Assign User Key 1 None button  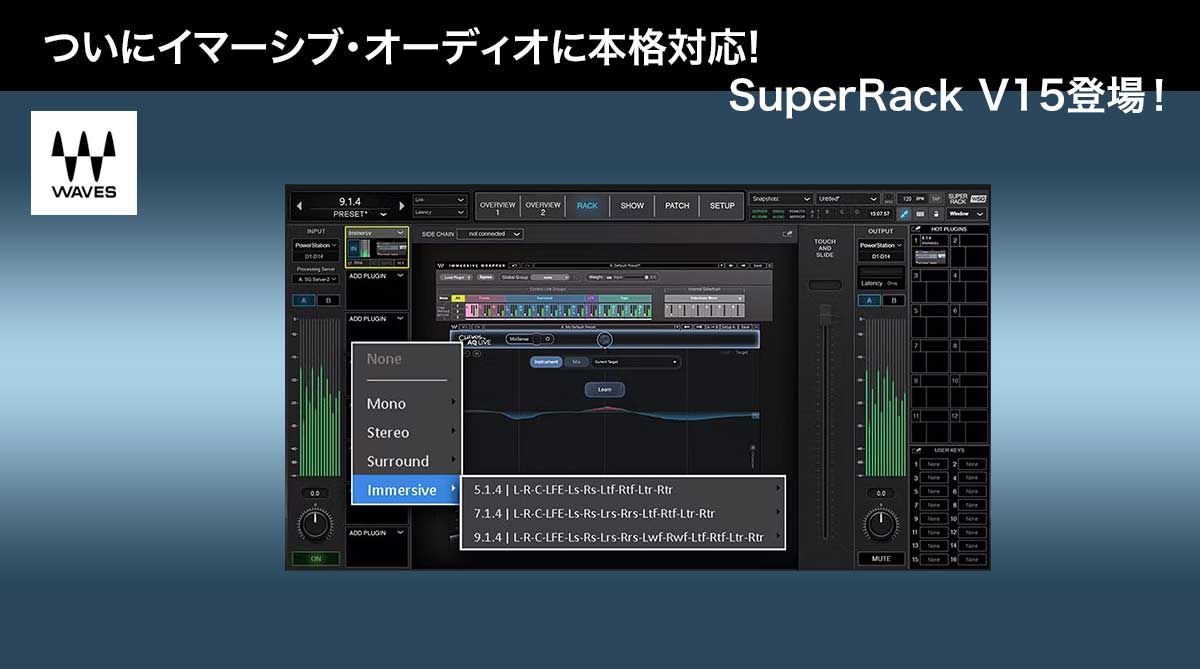coord(932,464)
